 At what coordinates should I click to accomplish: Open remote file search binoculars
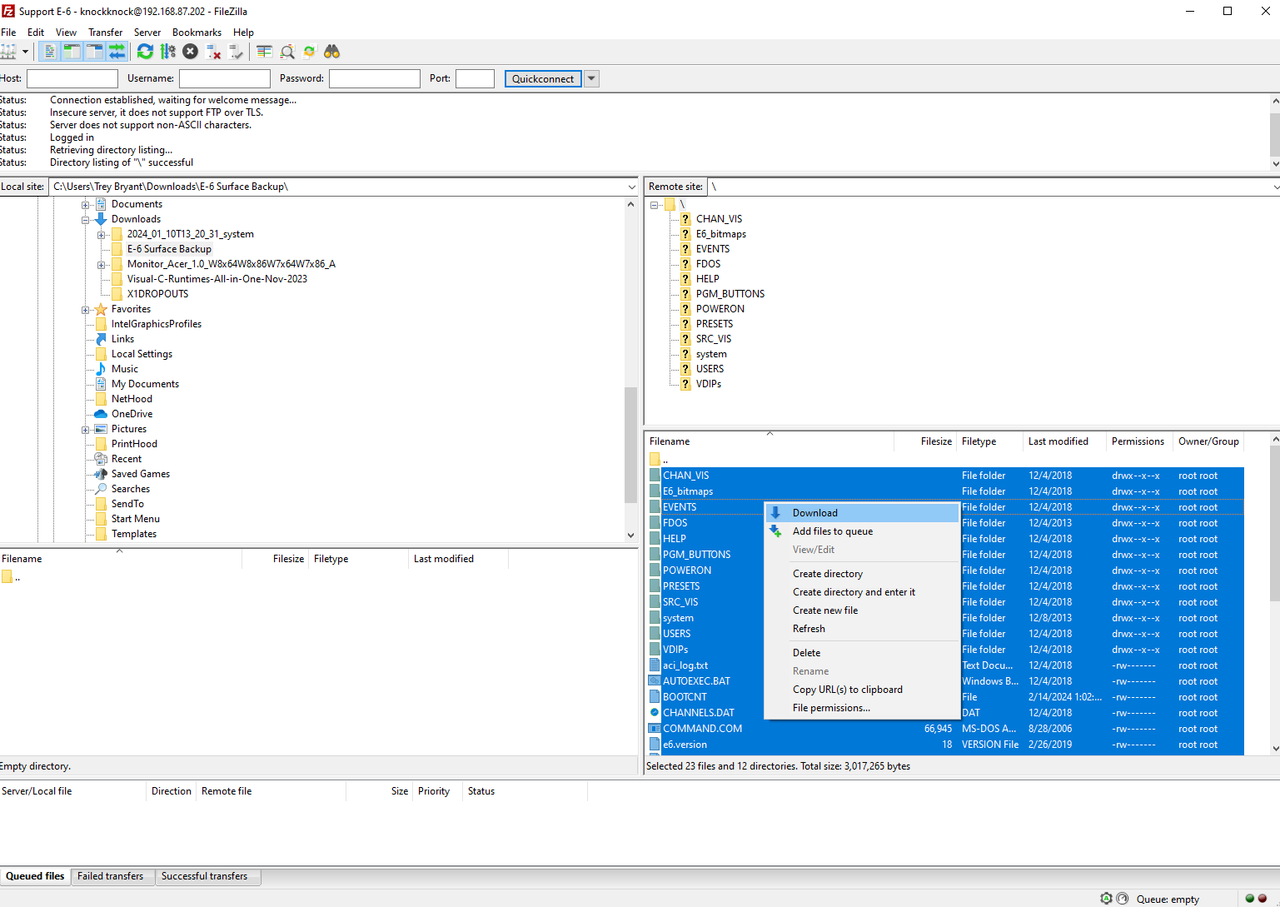pyautogui.click(x=332, y=51)
